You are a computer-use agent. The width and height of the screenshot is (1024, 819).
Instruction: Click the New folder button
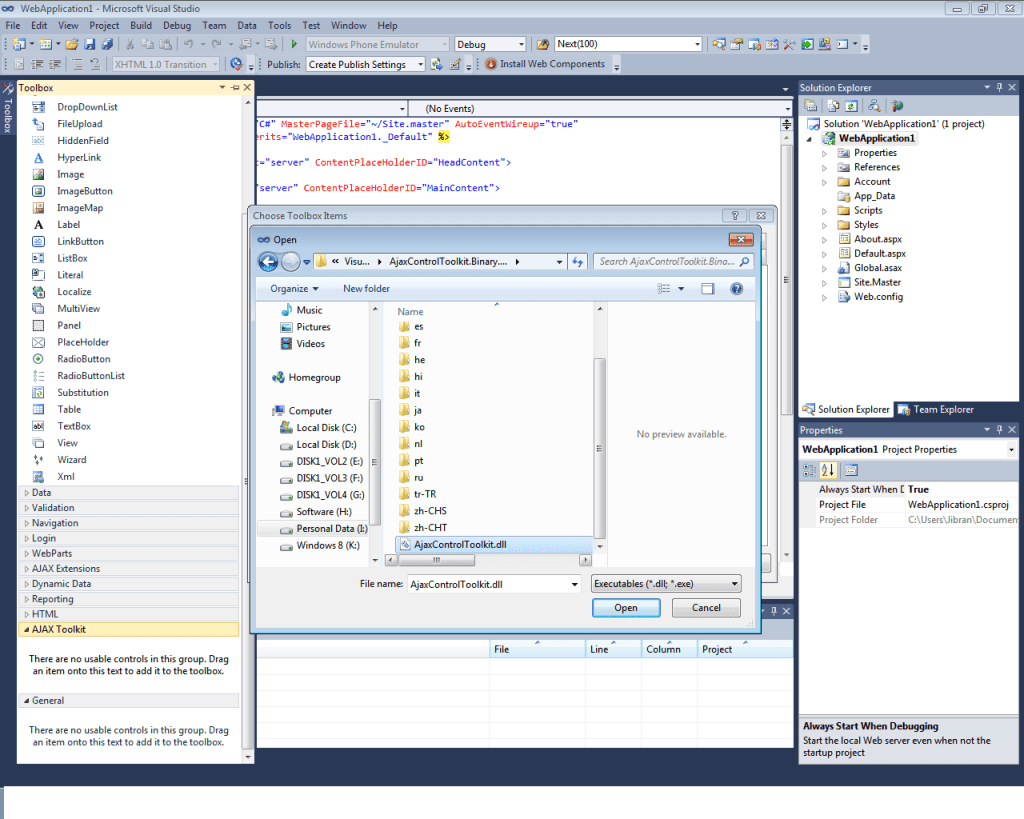(x=366, y=289)
